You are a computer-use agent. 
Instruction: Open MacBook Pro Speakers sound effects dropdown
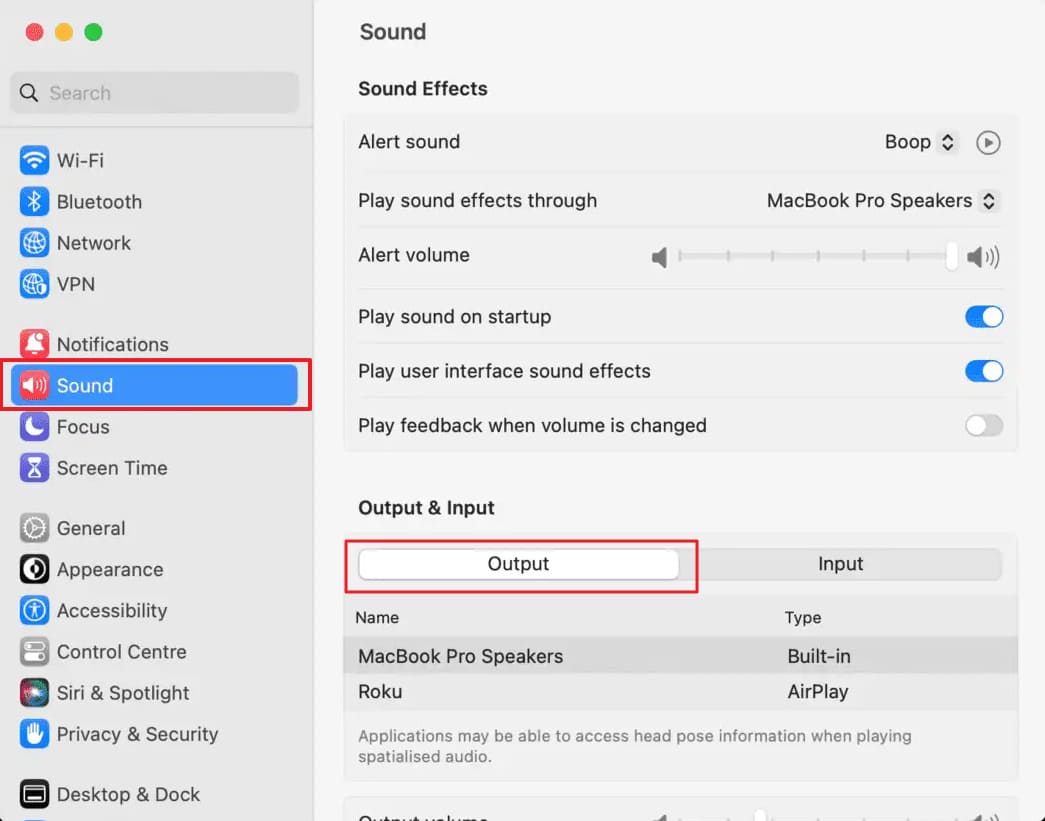click(882, 201)
